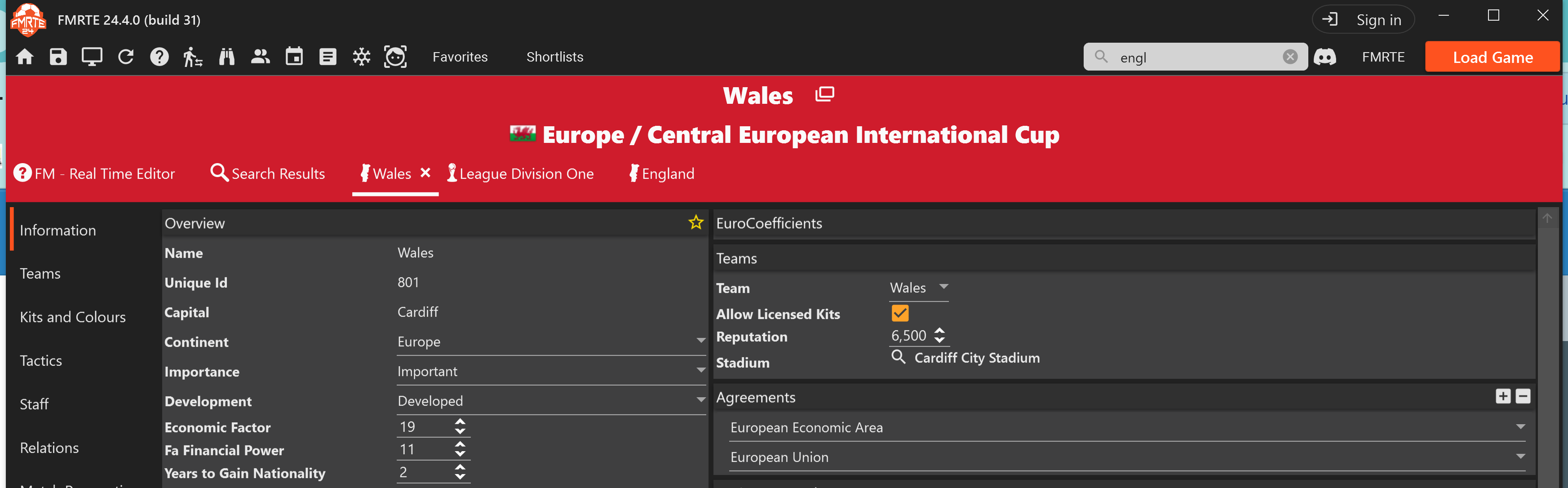Image resolution: width=1568 pixels, height=488 pixels.
Task: Open Cardiff City Stadium link
Action: click(977, 358)
